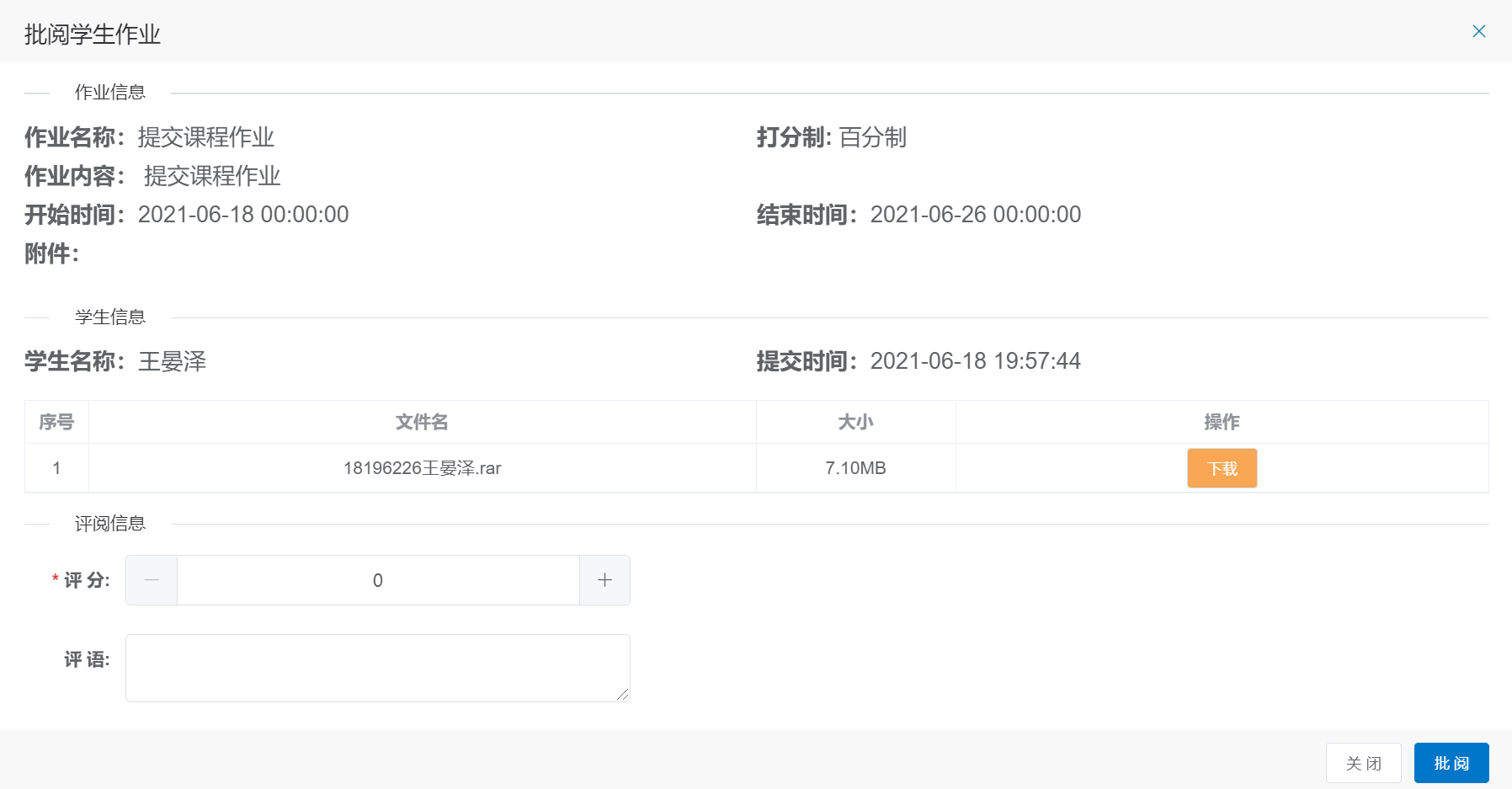The image size is (1512, 789).
Task: Click the 作业名称 value 提交课程作业
Action: (x=206, y=137)
